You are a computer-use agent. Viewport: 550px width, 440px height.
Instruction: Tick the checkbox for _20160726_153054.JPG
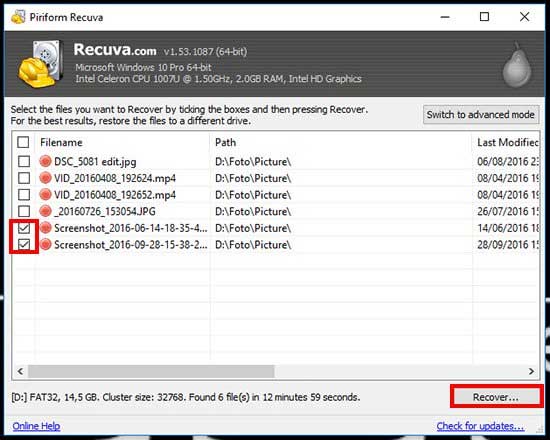point(24,211)
